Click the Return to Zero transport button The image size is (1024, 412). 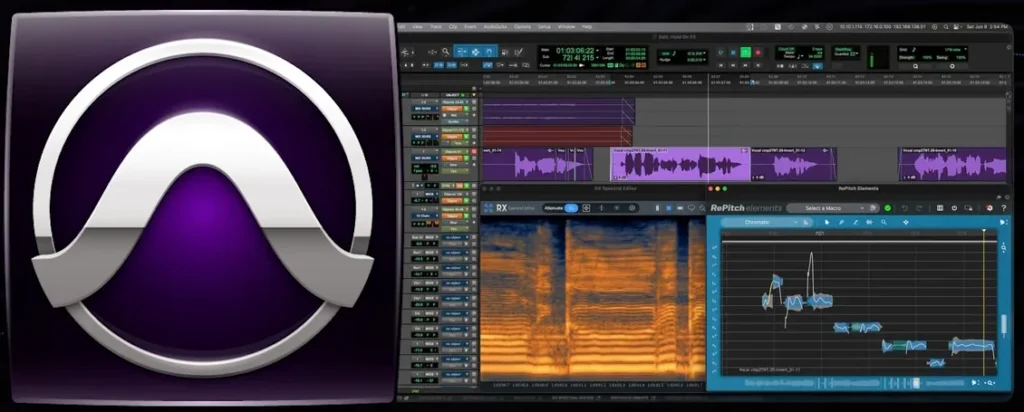point(721,65)
